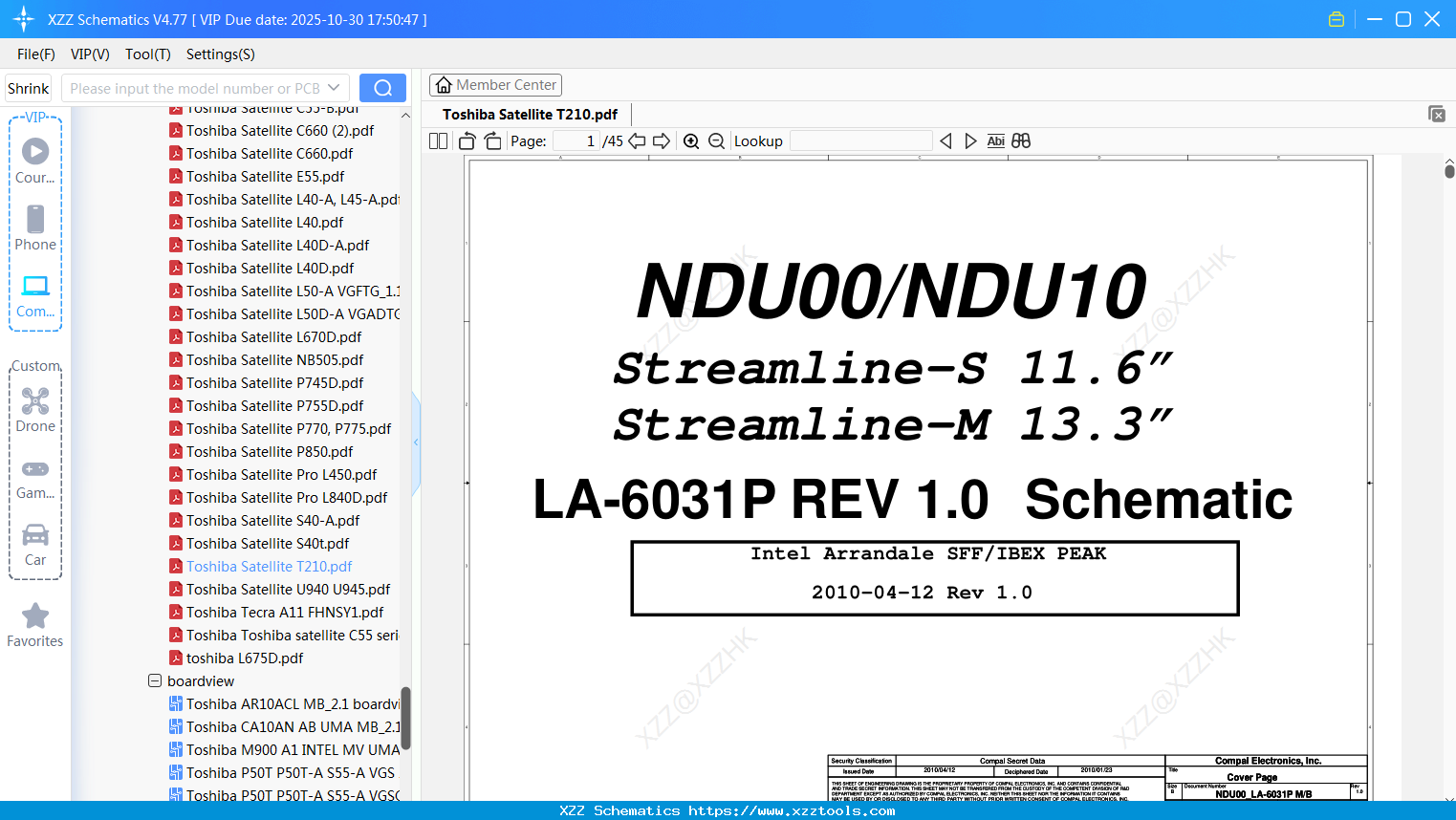The image size is (1456, 820).
Task: Click the Shrink button
Action: tap(29, 88)
